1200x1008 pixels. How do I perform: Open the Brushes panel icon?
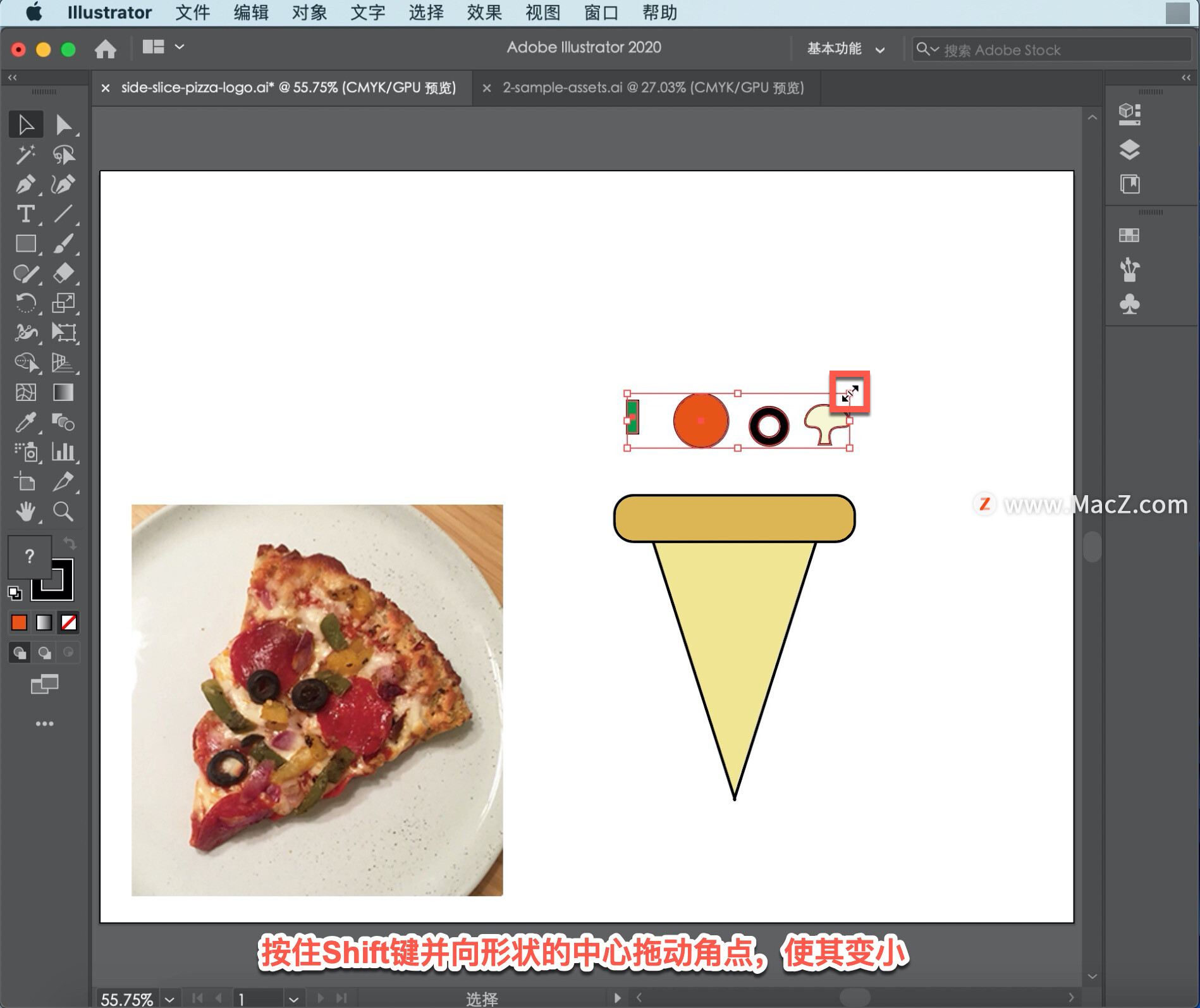coord(1130,269)
